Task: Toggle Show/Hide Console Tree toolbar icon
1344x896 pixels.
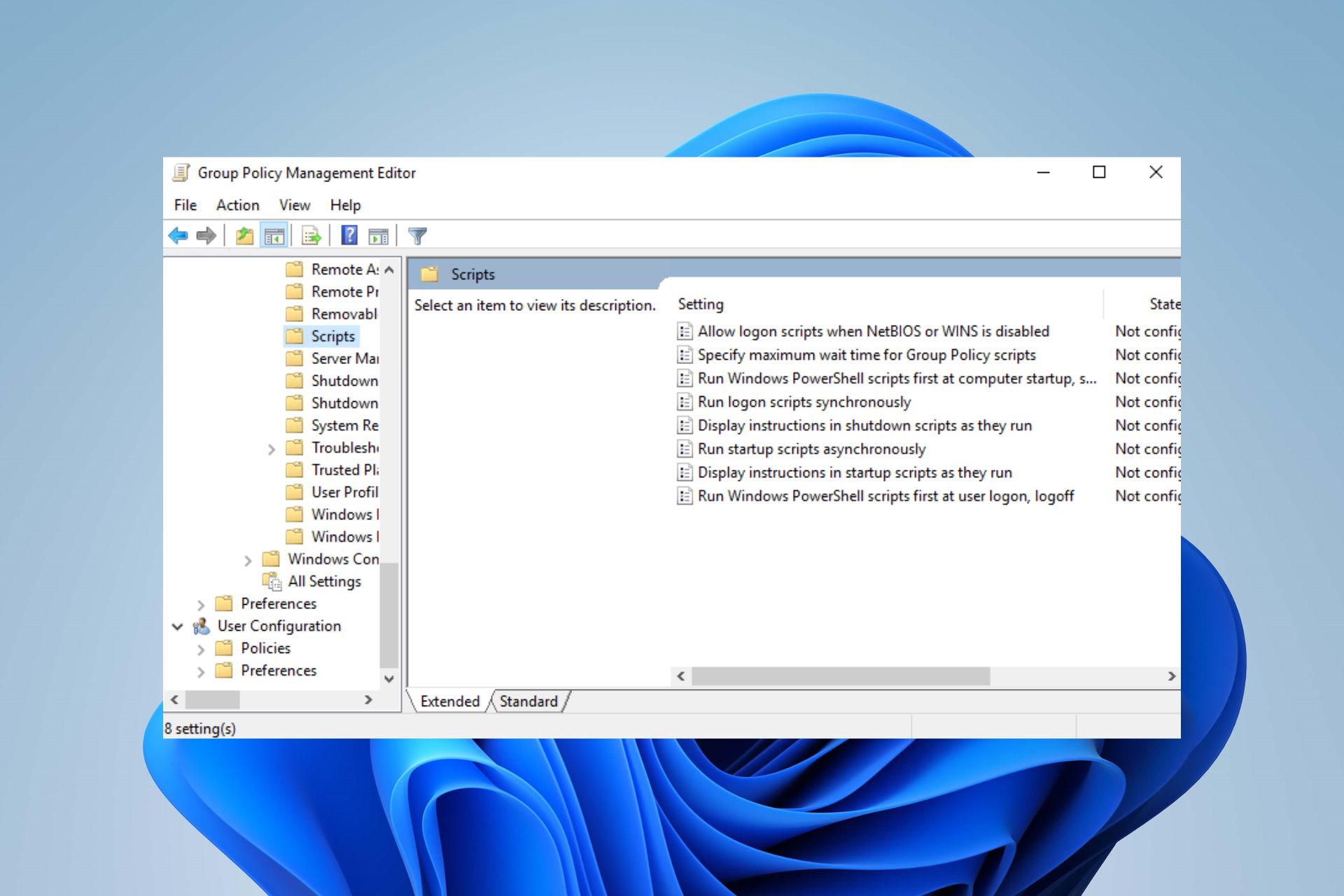Action: (x=274, y=237)
